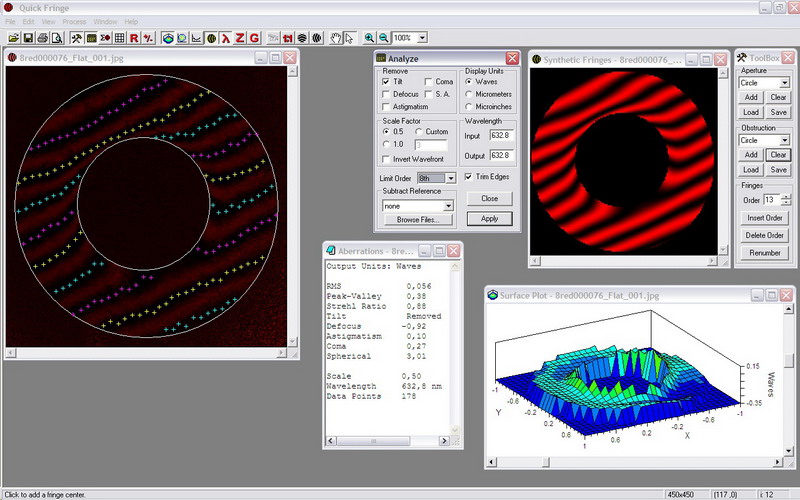The width and height of the screenshot is (800, 500).
Task: Click the Wavelength Output field
Action: 502,156
